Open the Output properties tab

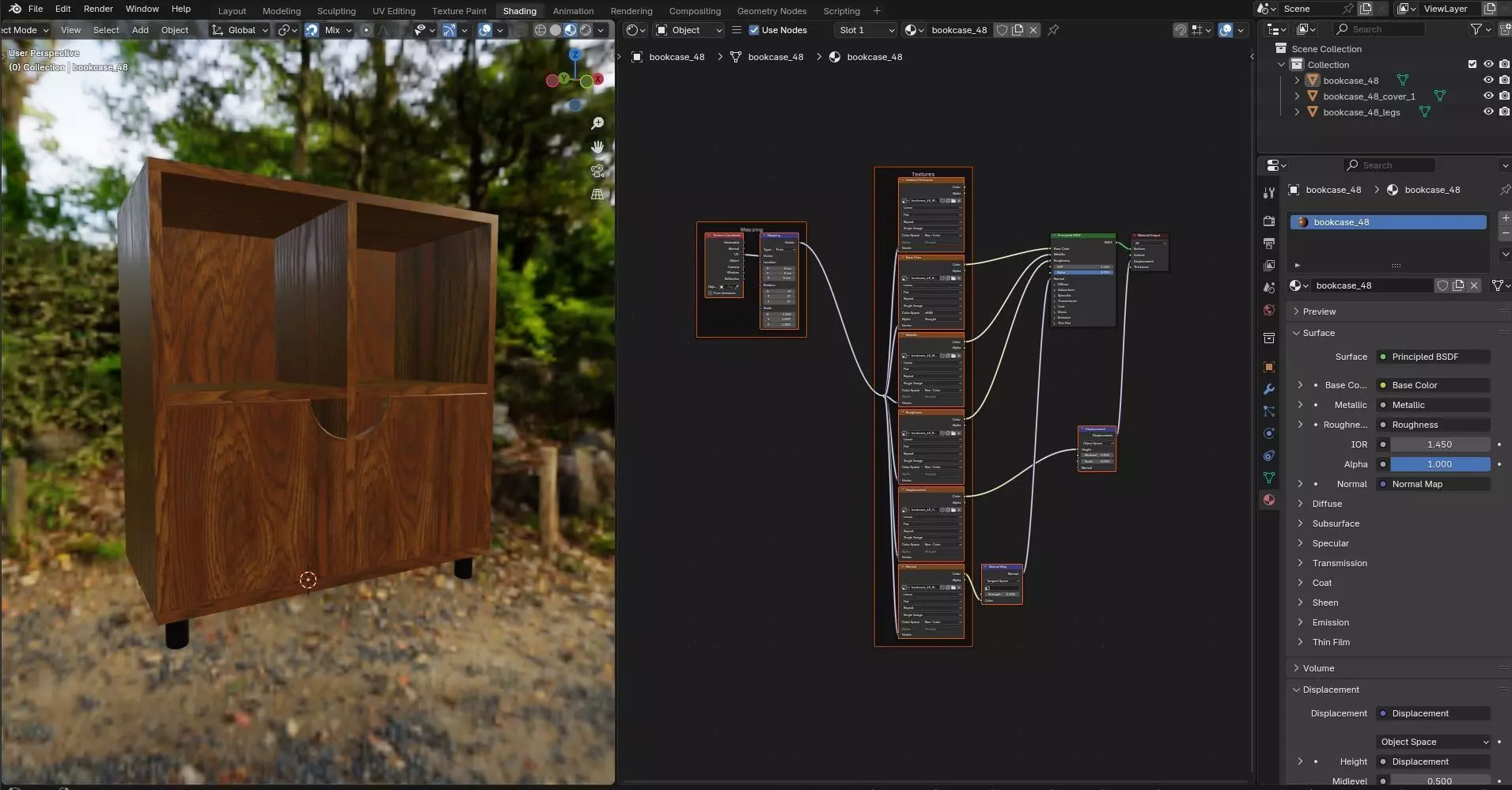(1269, 244)
